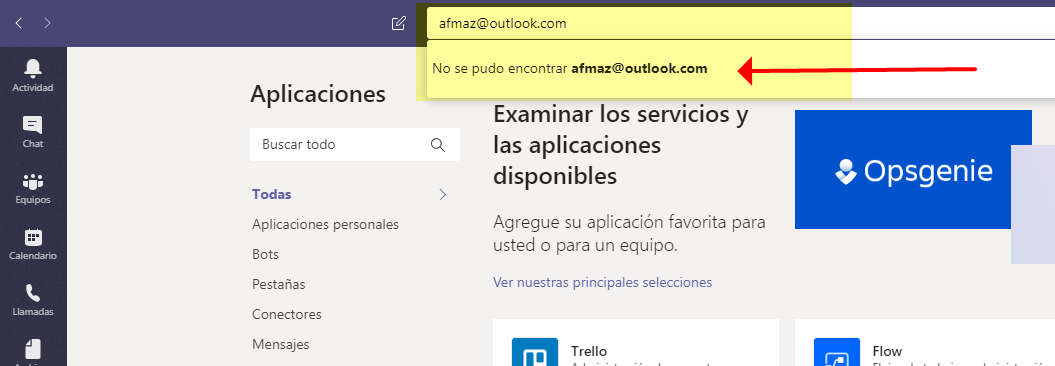
Task: Start a new chat with compose icon
Action: (x=398, y=24)
